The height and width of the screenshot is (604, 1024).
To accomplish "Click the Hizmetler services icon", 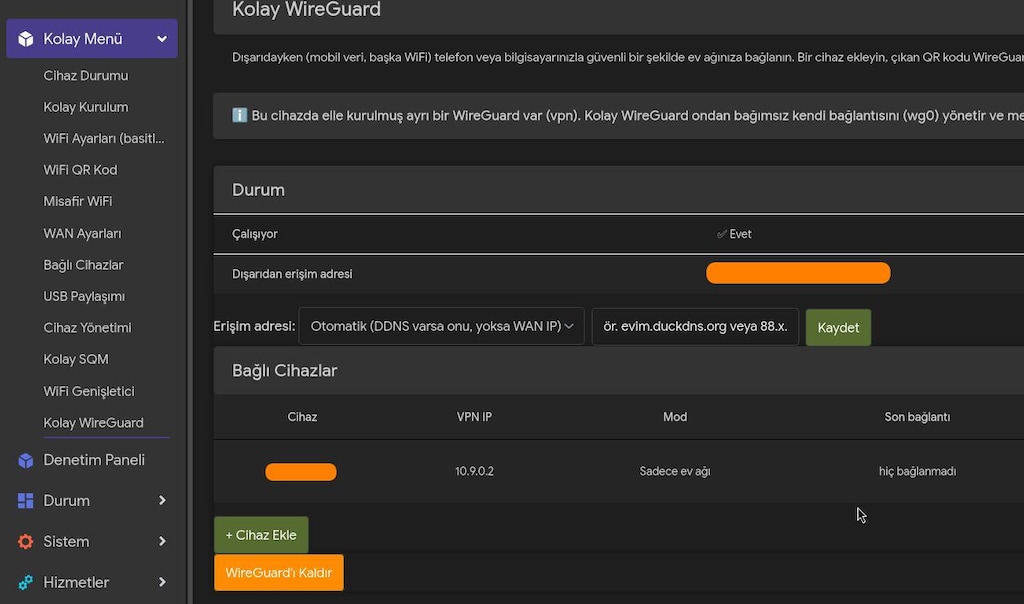I will [x=25, y=582].
